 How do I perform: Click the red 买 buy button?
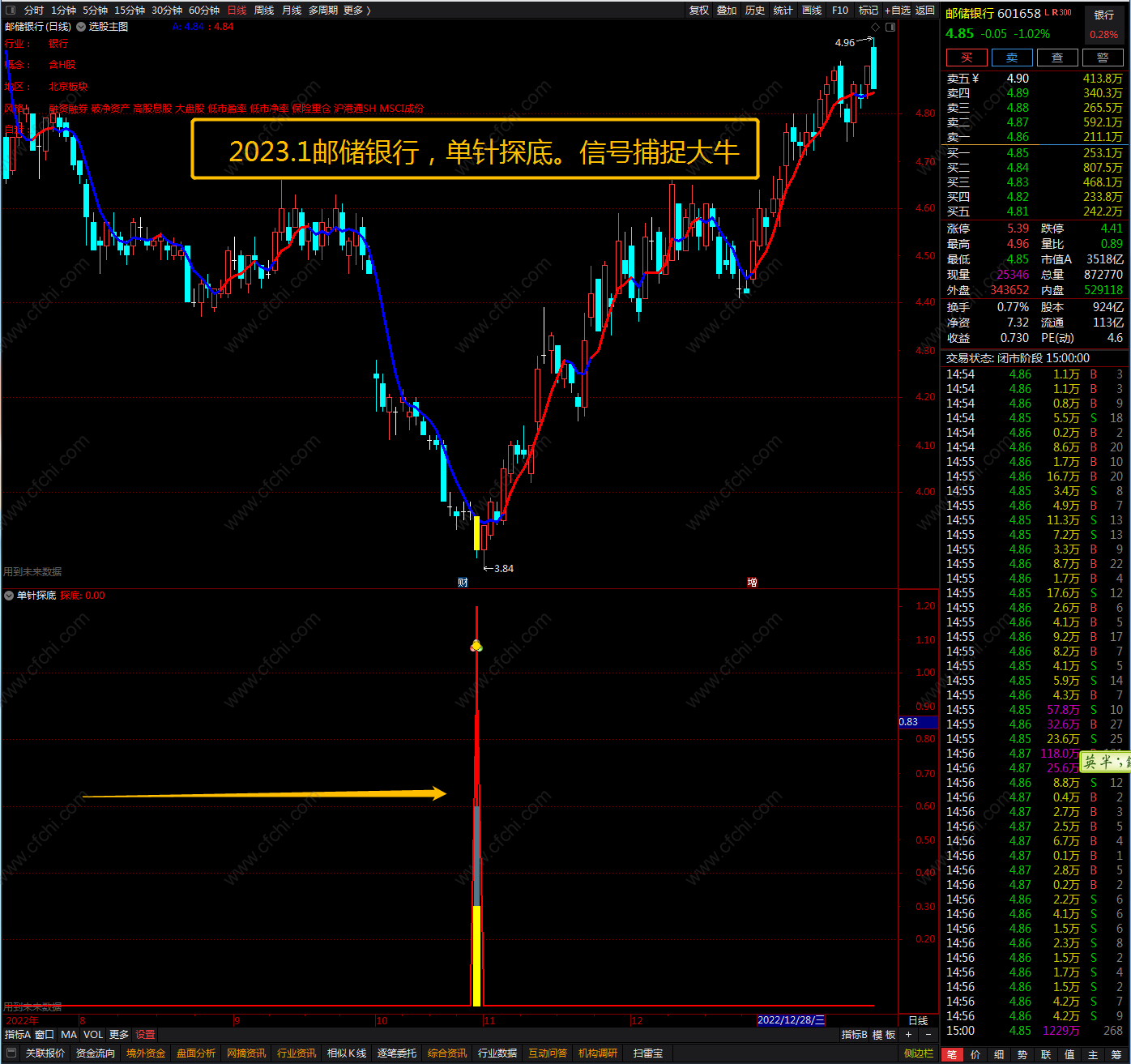967,58
